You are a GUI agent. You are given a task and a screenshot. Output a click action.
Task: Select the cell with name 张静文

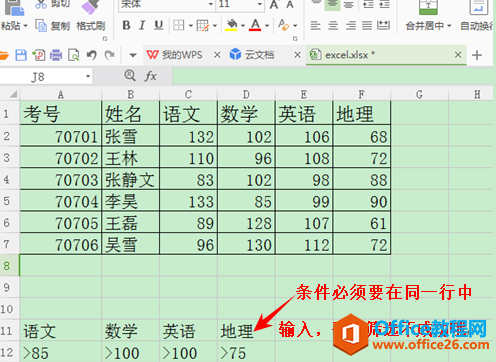pos(131,179)
